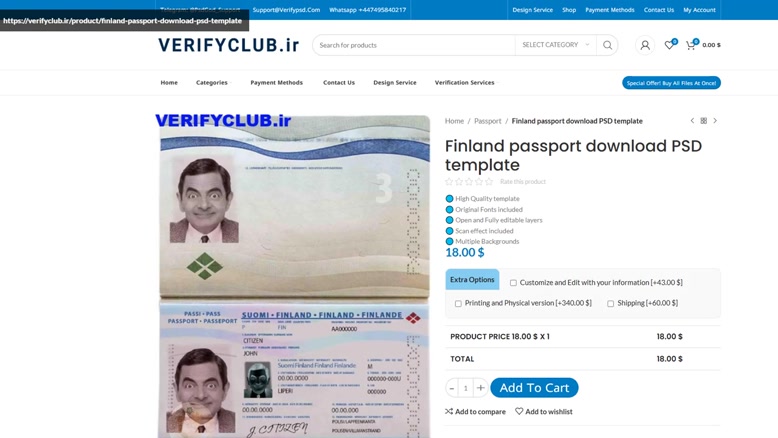Rate product with the fifth star
This screenshot has height=438, width=778.
[x=489, y=182]
